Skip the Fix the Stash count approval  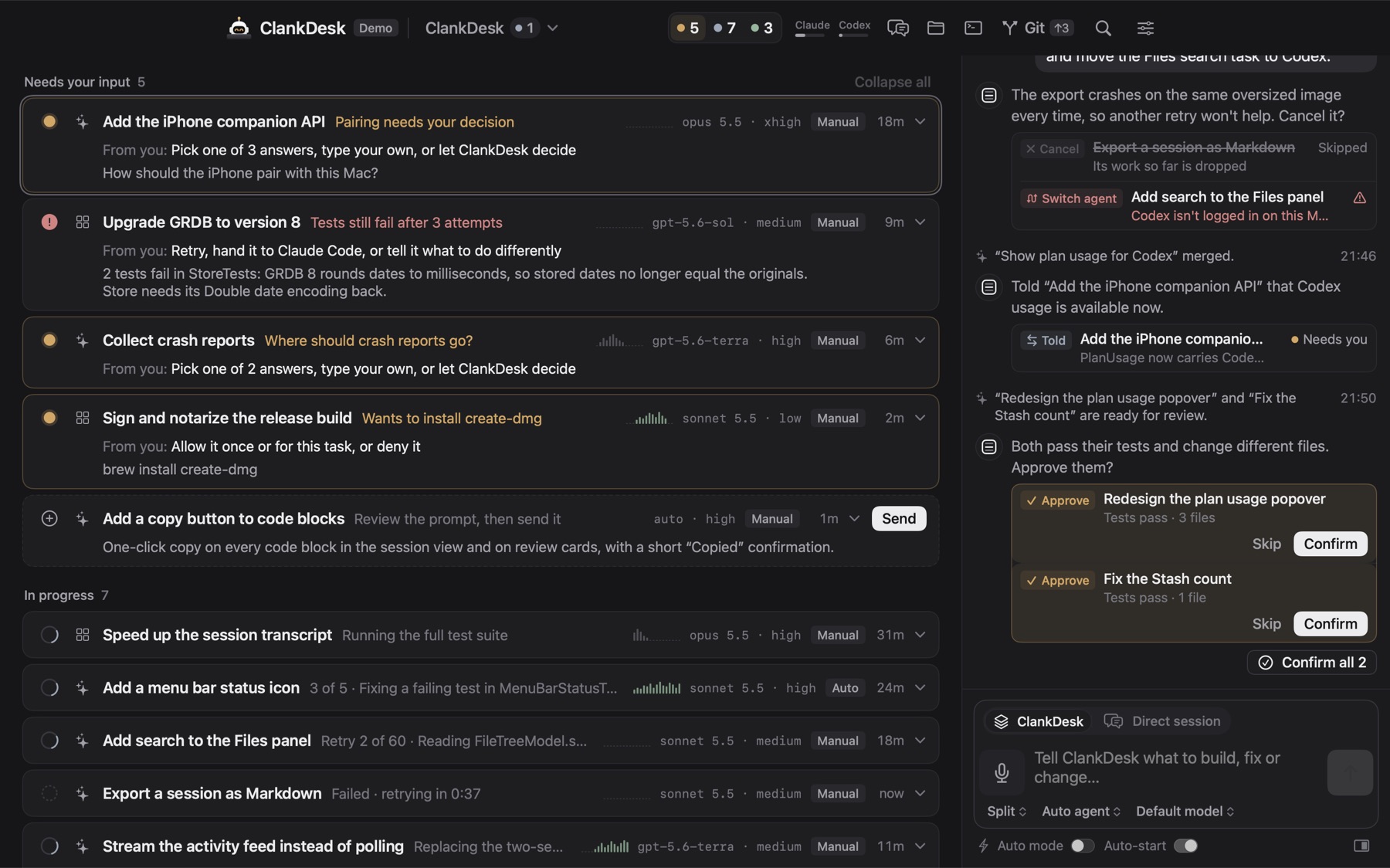tap(1266, 624)
